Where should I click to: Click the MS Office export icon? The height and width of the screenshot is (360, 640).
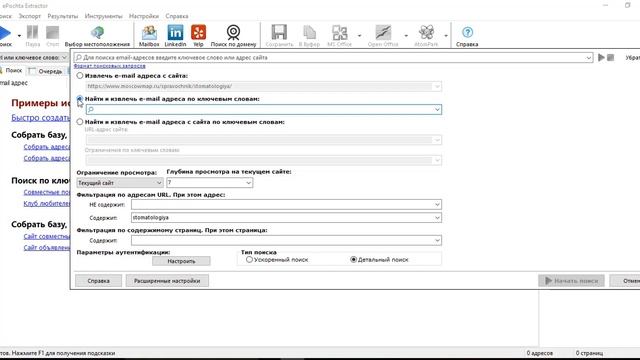click(x=339, y=33)
